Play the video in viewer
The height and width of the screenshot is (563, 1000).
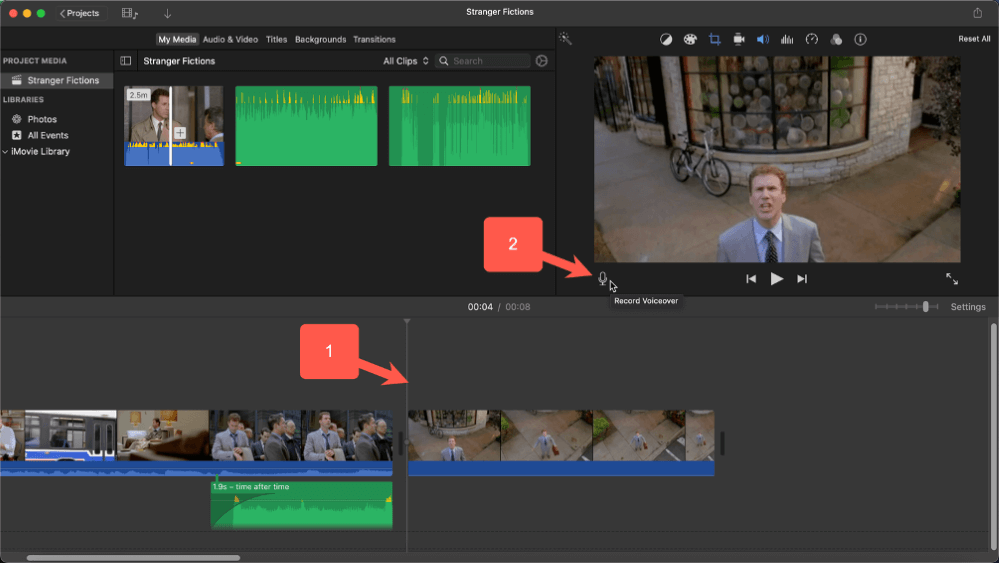(776, 279)
